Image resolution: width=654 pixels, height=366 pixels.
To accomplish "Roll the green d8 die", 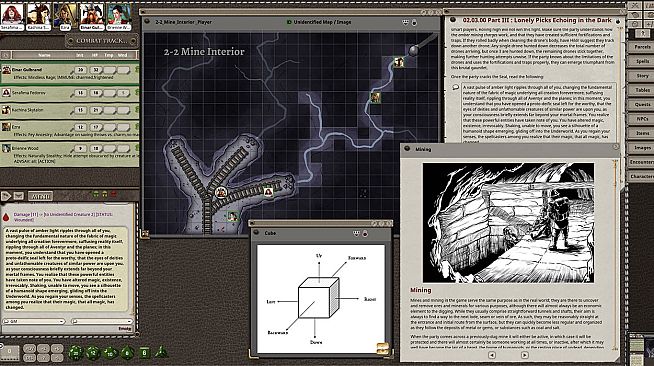I will click(127, 353).
